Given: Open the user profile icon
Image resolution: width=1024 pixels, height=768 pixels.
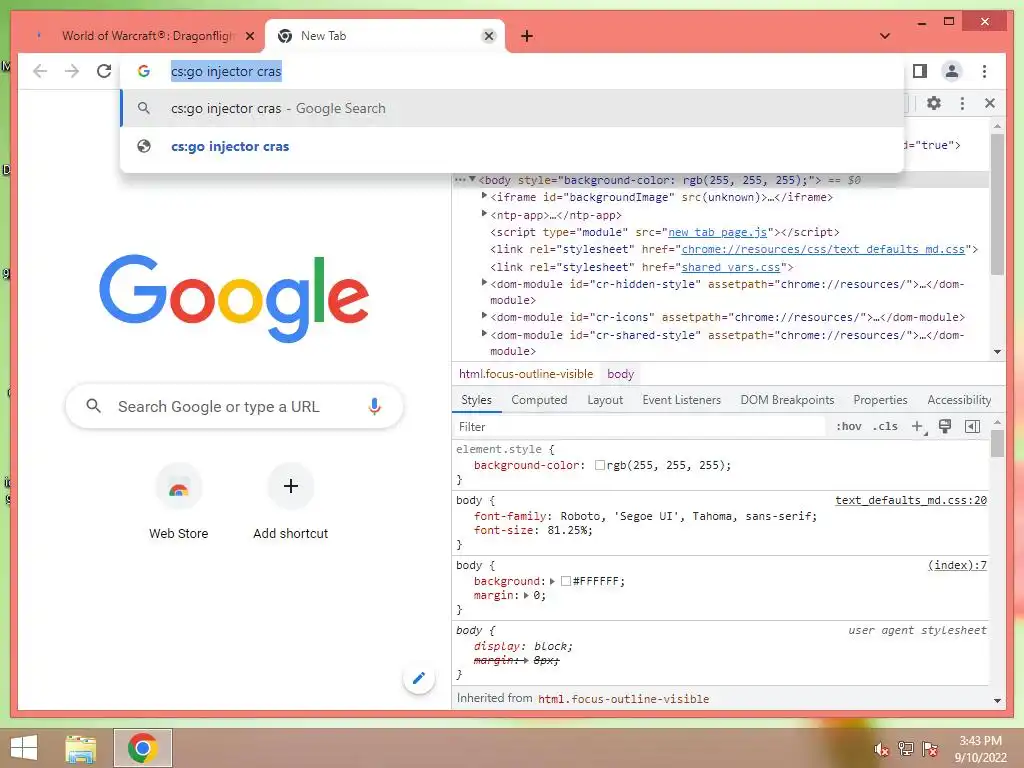Looking at the screenshot, I should (x=952, y=71).
